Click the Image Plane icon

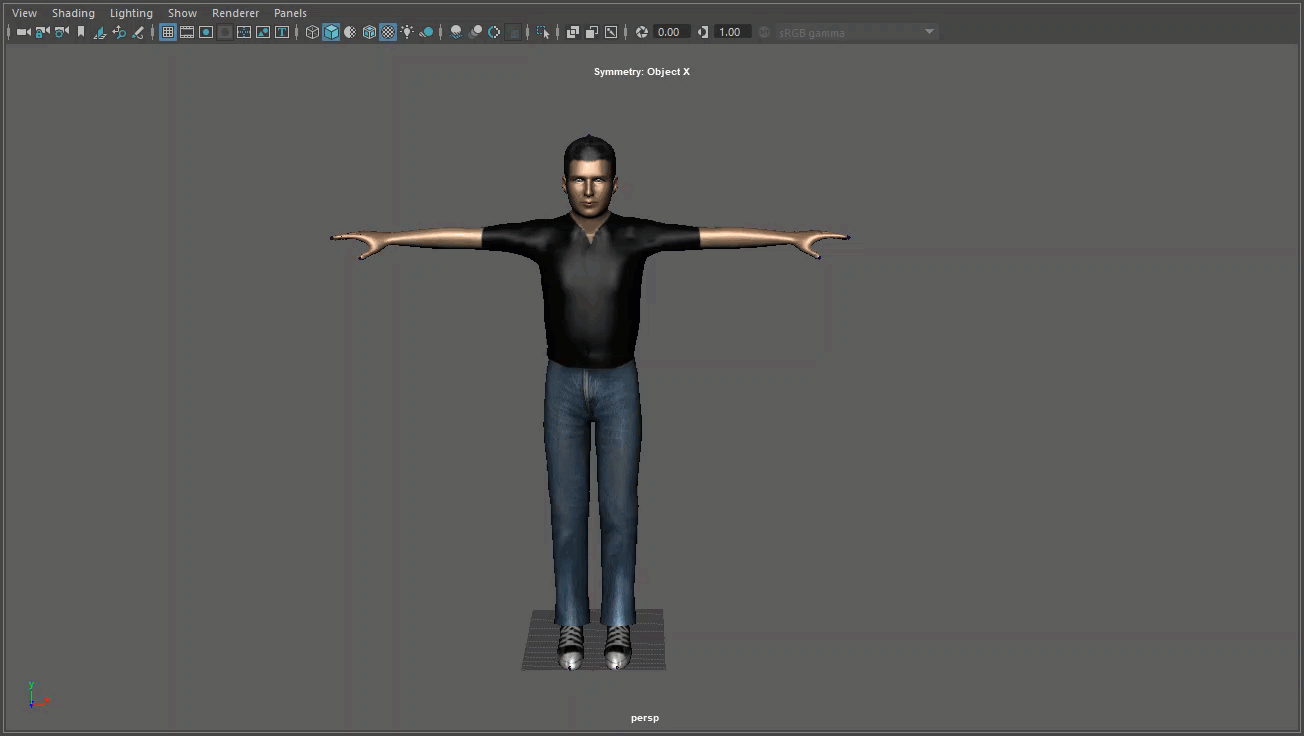click(100, 32)
